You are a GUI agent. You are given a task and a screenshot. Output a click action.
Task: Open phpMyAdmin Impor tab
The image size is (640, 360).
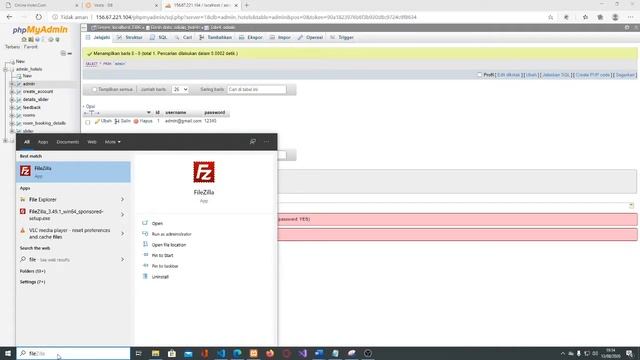[280, 37]
